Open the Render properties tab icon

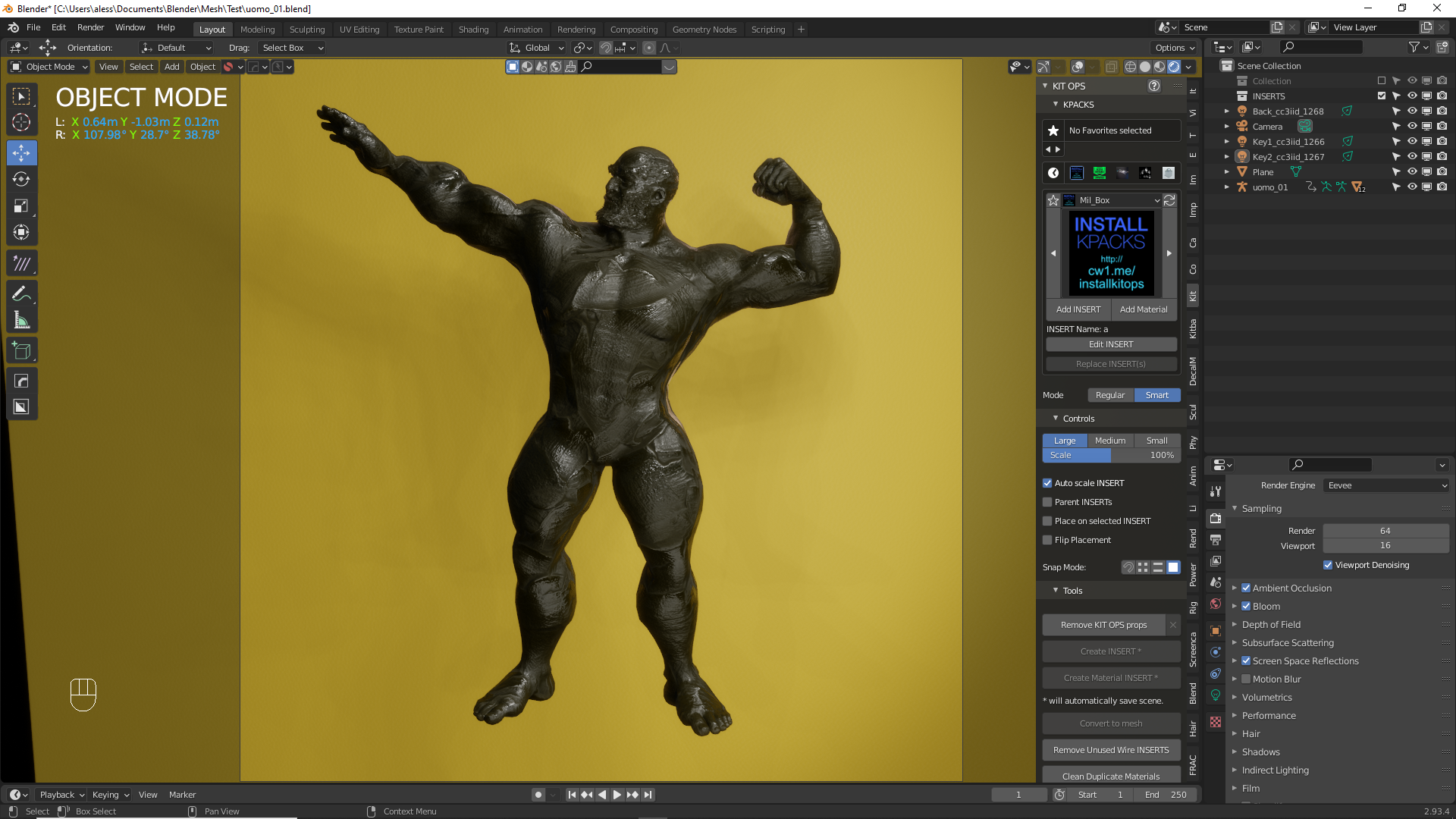tap(1216, 519)
